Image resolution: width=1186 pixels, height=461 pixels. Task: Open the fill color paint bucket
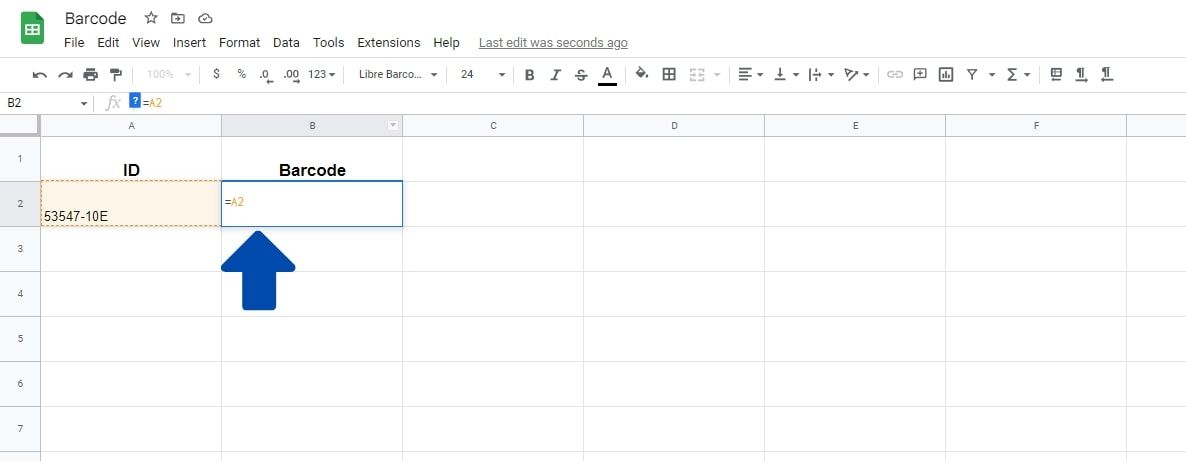(x=642, y=73)
